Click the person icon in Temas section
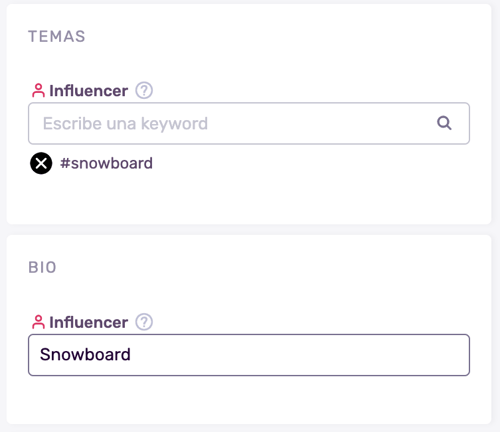This screenshot has width=500, height=432. [38, 90]
